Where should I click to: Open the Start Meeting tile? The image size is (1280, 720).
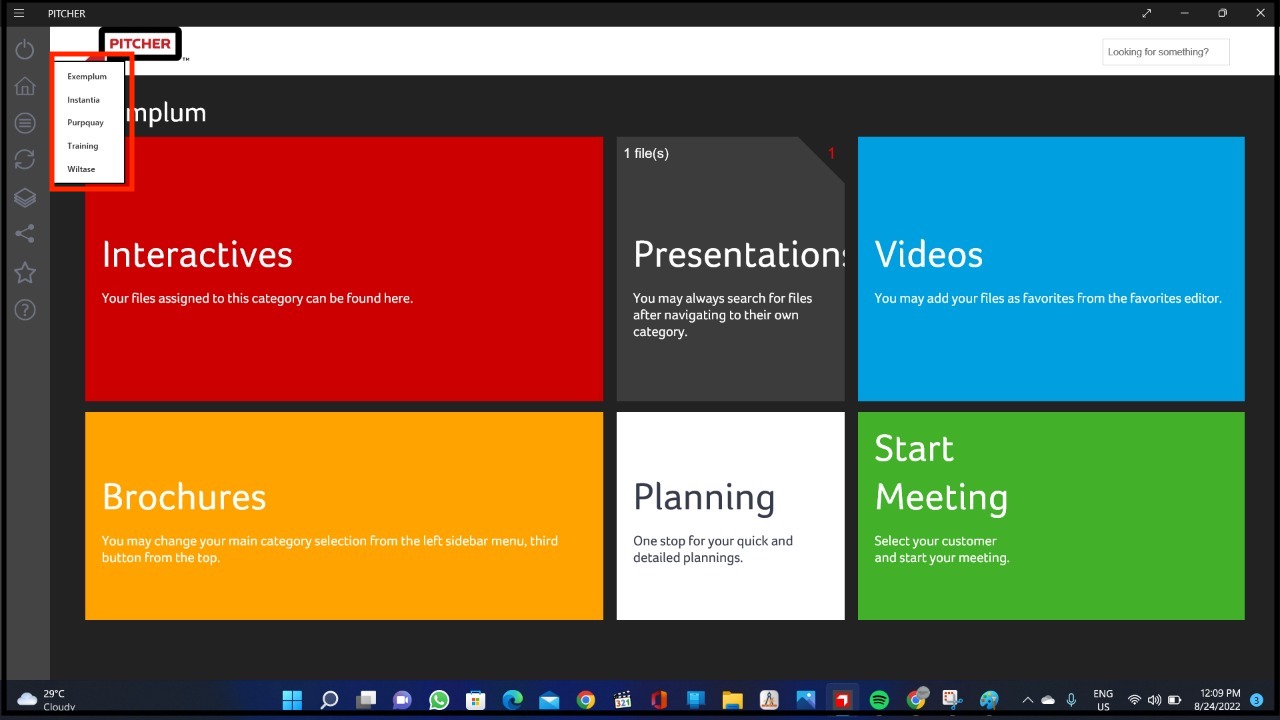click(x=1051, y=515)
